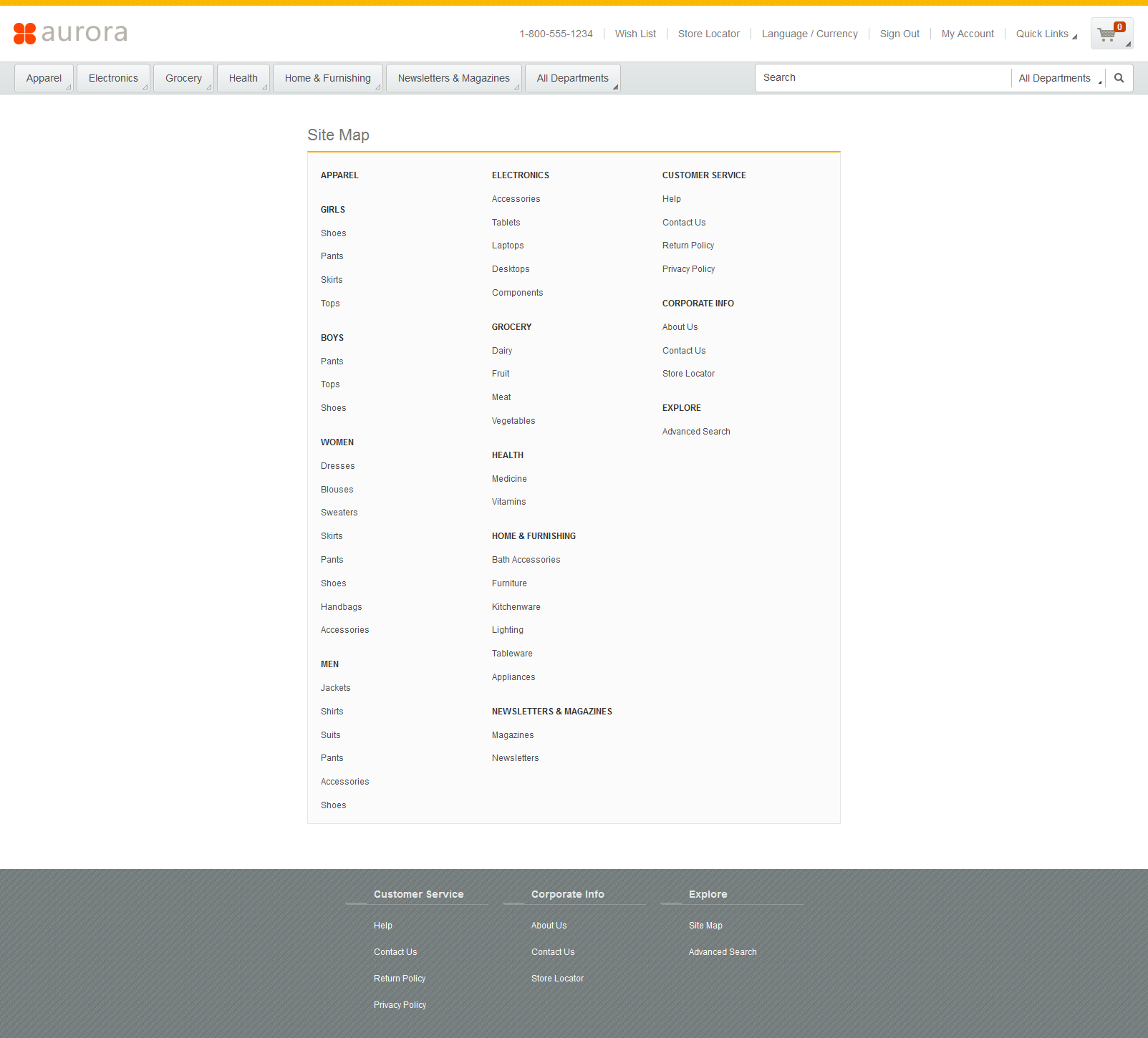Click the search magnifier icon

click(x=1119, y=78)
